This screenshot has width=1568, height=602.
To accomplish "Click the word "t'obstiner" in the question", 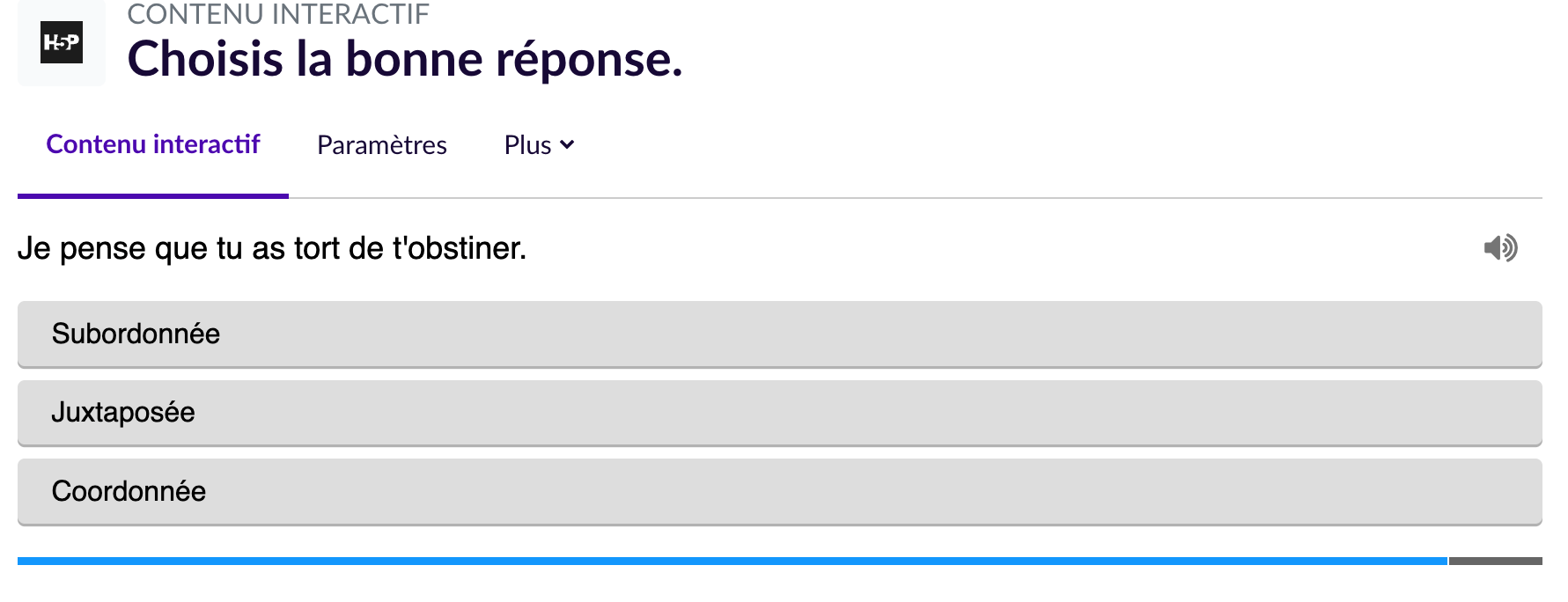I will pos(459,248).
